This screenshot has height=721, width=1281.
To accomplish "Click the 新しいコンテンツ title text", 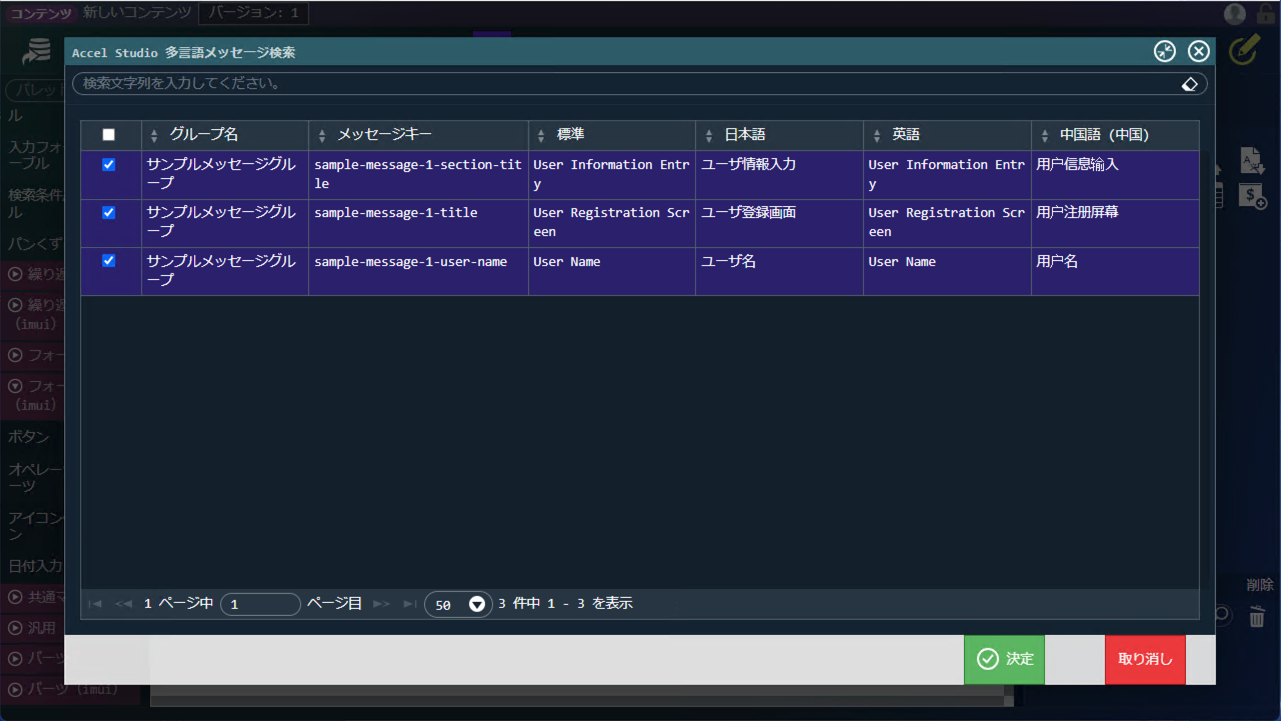I will [137, 13].
